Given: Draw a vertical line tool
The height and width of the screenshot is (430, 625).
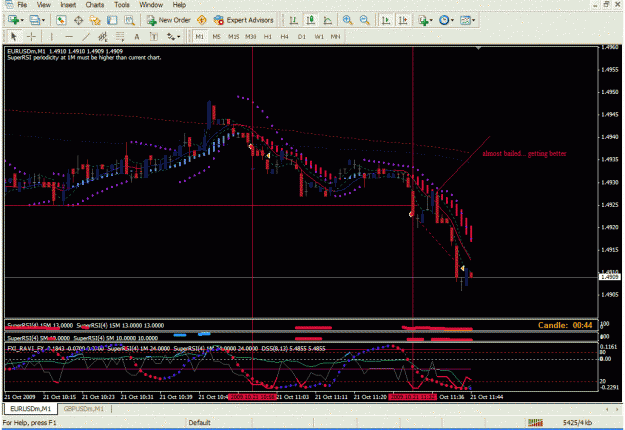Looking at the screenshot, I should click(x=51, y=37).
